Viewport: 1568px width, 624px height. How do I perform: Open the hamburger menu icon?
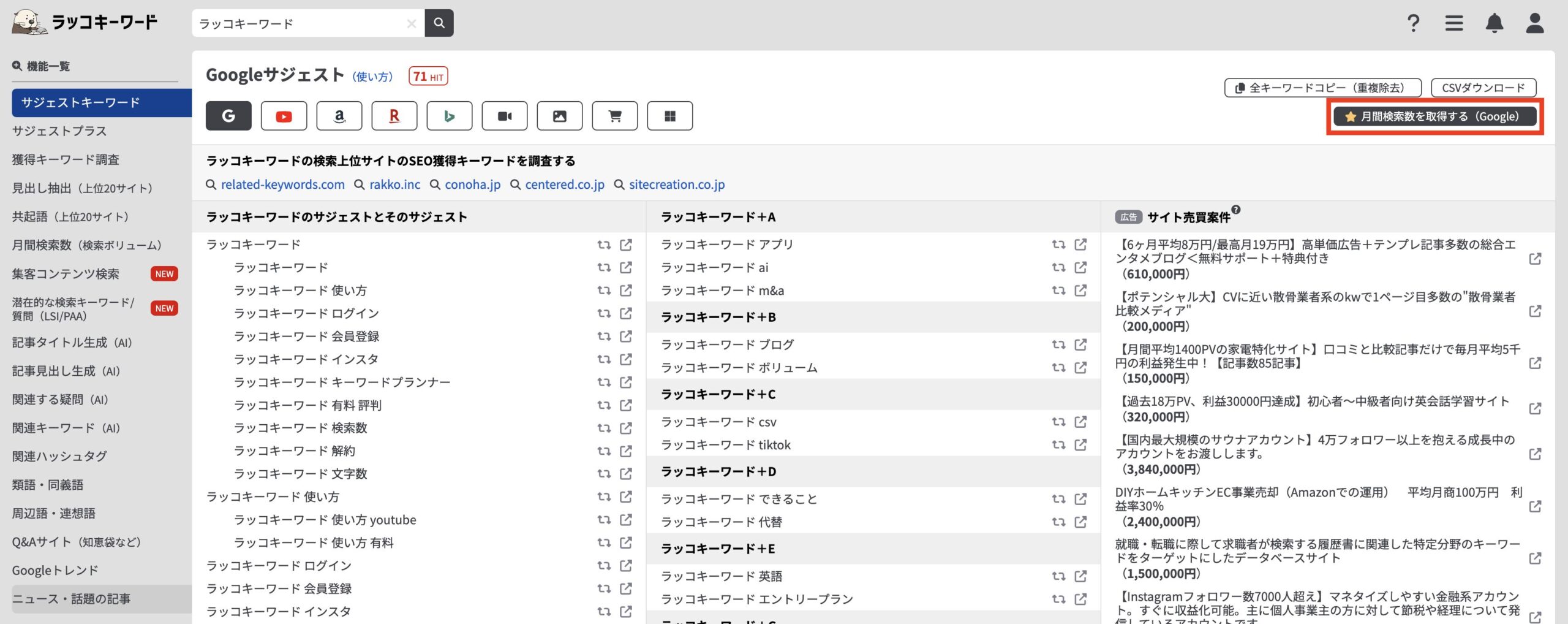click(x=1454, y=23)
